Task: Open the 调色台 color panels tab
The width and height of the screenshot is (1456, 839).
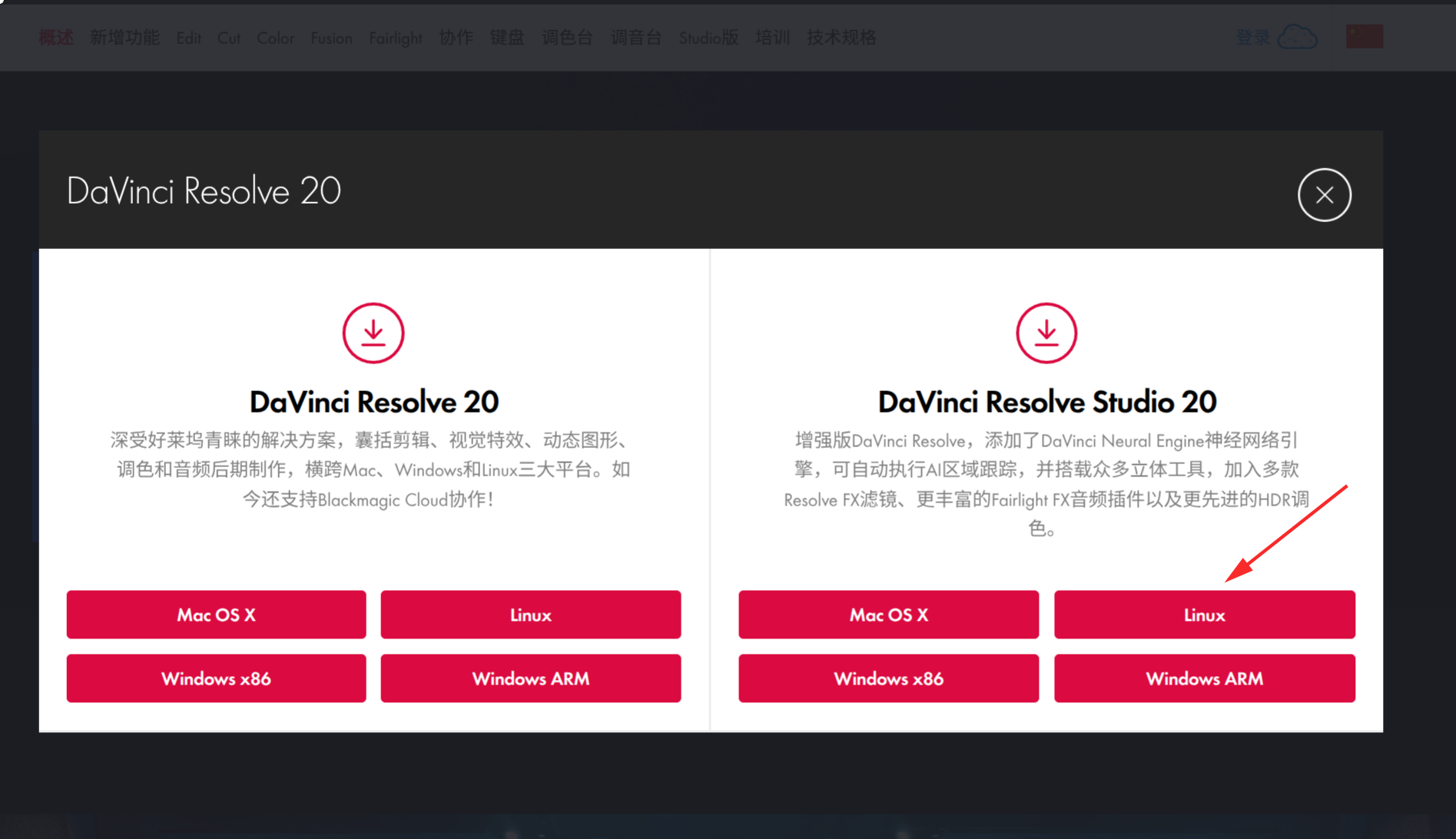Action: click(x=567, y=38)
